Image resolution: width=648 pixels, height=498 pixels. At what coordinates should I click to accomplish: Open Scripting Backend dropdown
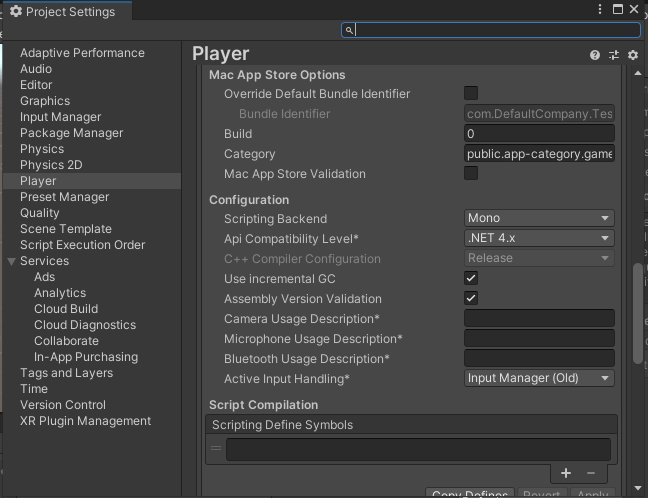pos(539,218)
